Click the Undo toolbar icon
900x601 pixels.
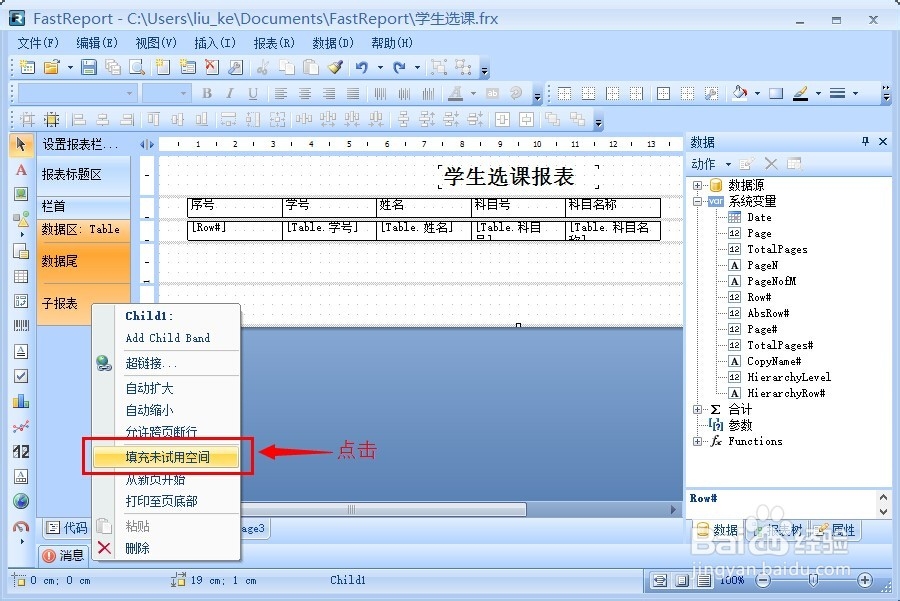click(x=361, y=67)
